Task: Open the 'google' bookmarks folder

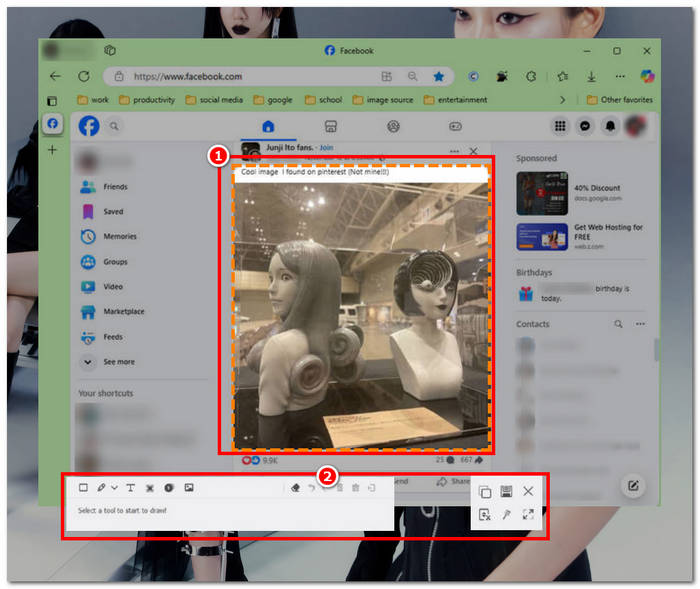Action: click(273, 100)
